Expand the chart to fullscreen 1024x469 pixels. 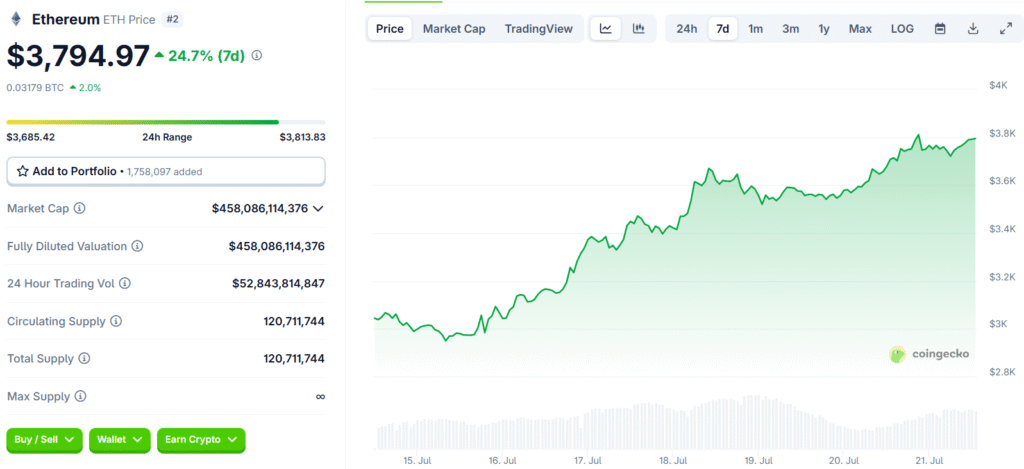[1006, 29]
